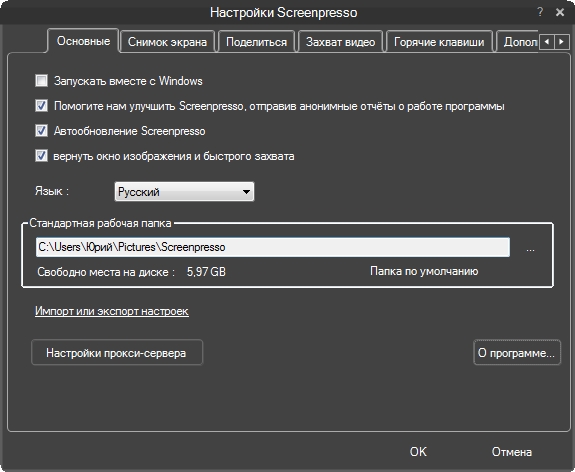
Task: Click the Импорт или экспорт настроек link
Action: pos(112,311)
